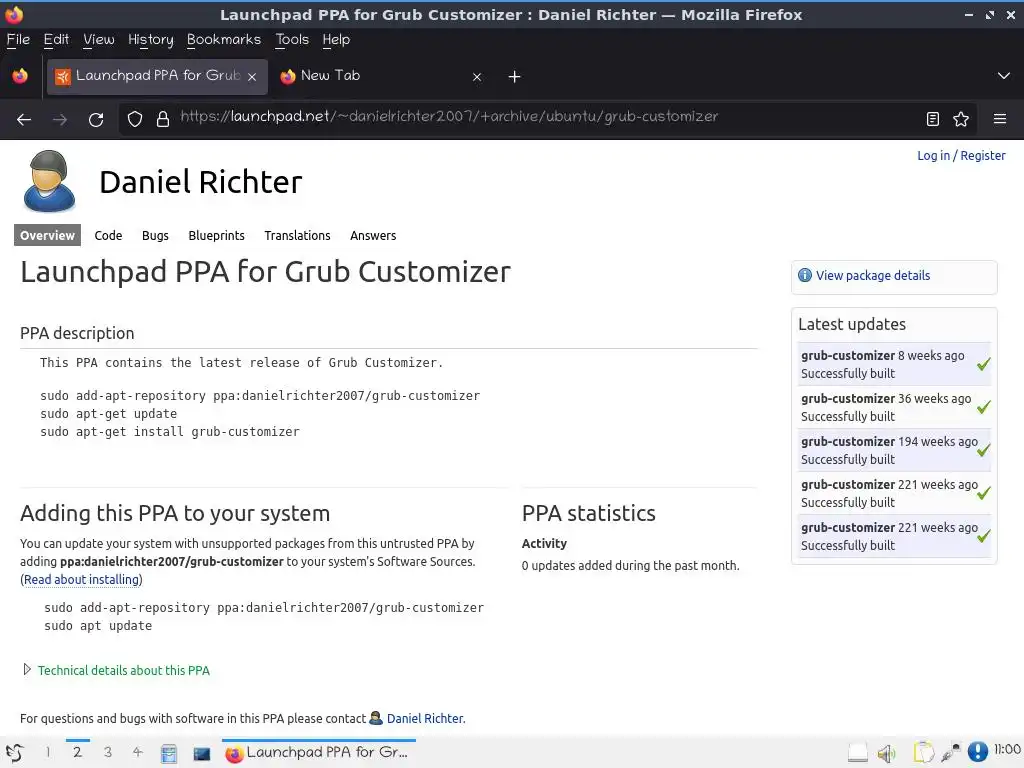
Task: Open the Tools menu
Action: coord(292,40)
